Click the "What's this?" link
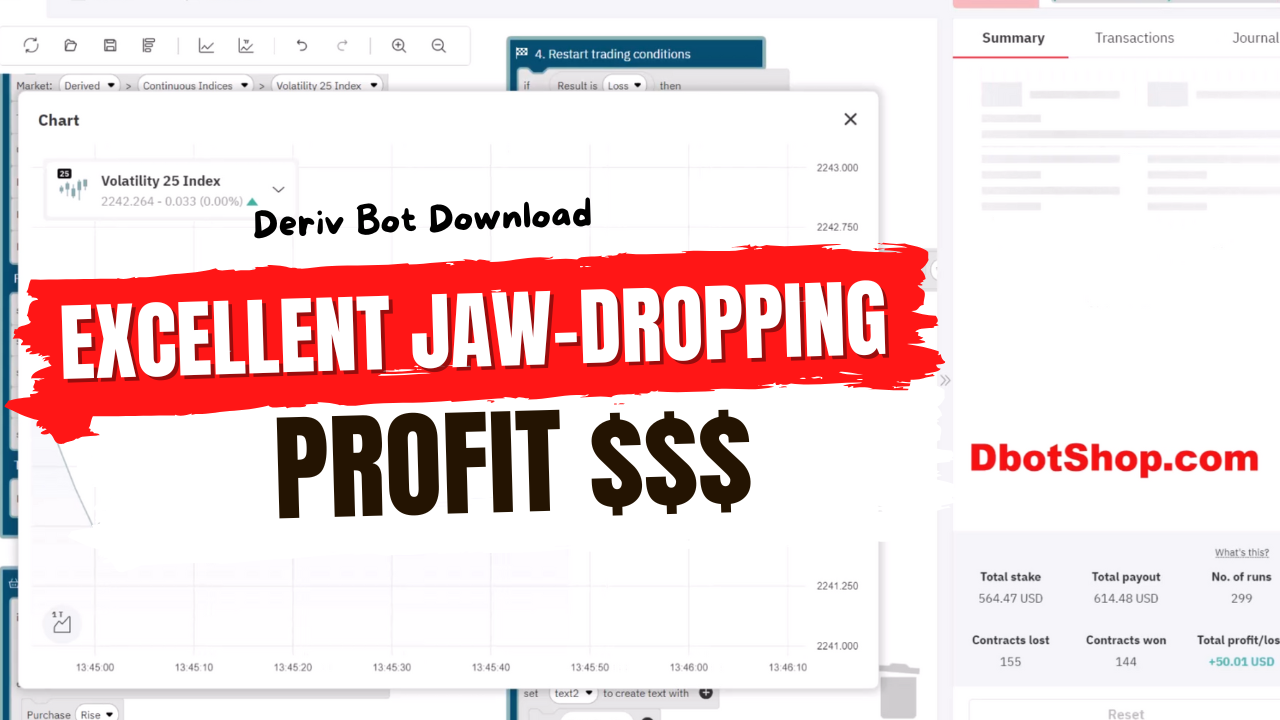The width and height of the screenshot is (1280, 720). point(1241,552)
